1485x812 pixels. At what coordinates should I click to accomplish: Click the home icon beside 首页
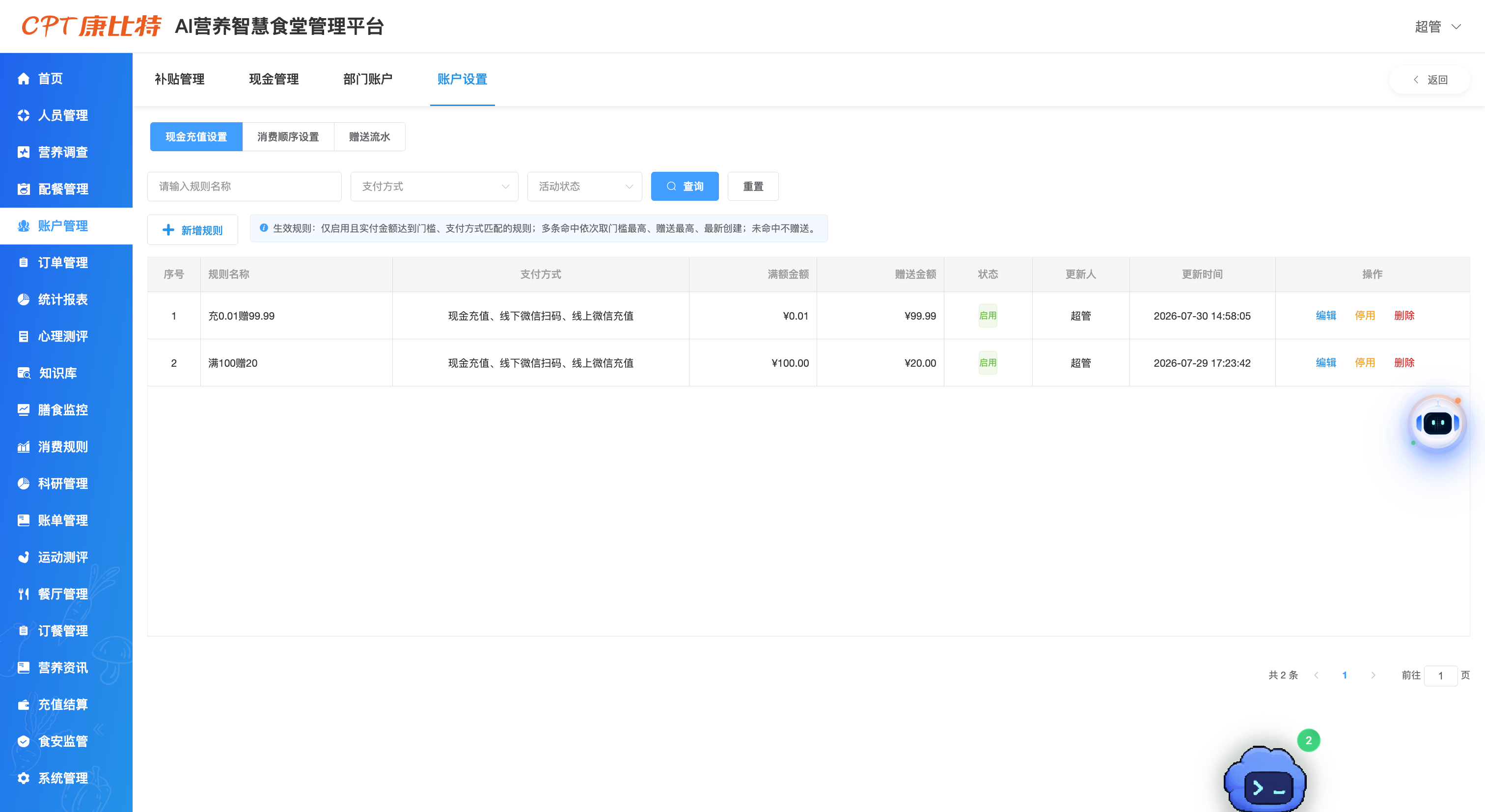(24, 79)
